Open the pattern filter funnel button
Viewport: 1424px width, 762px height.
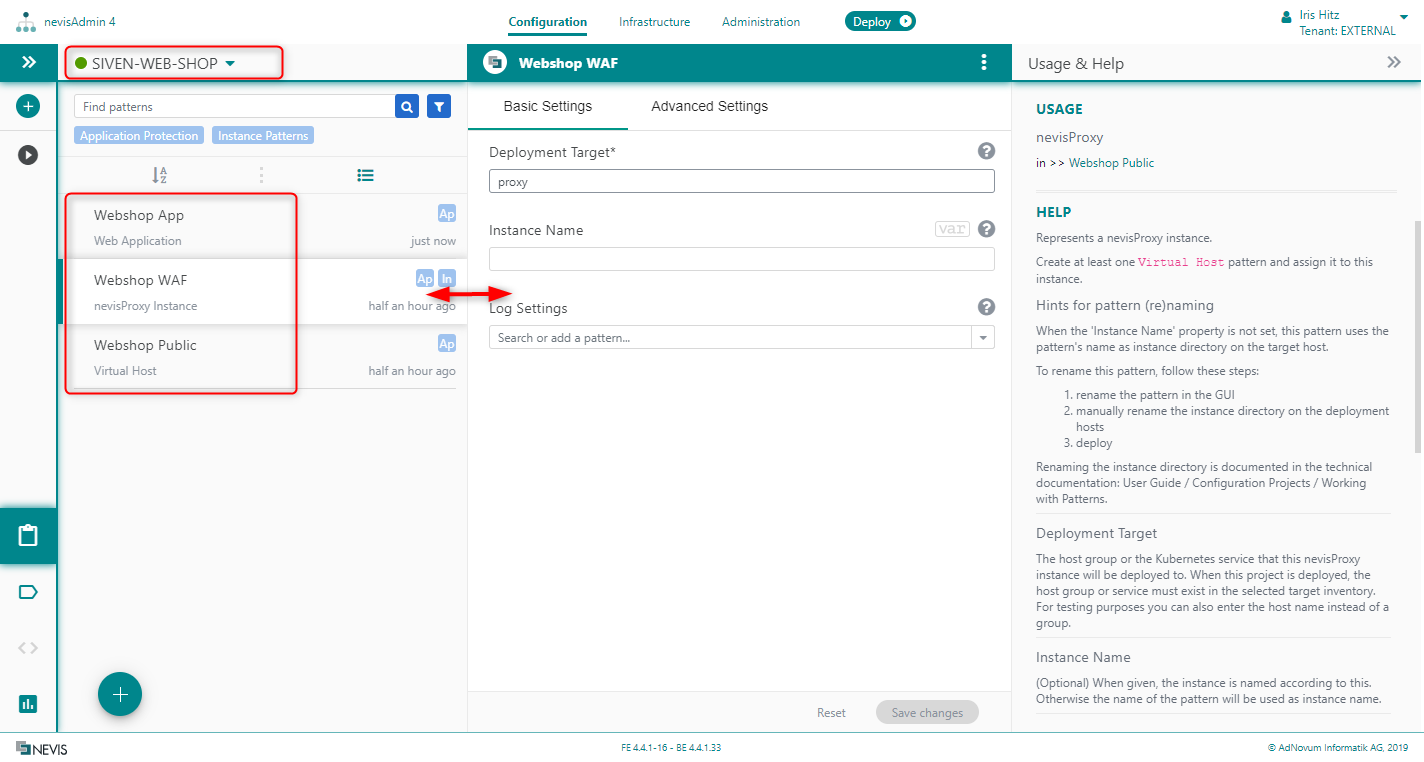point(439,107)
